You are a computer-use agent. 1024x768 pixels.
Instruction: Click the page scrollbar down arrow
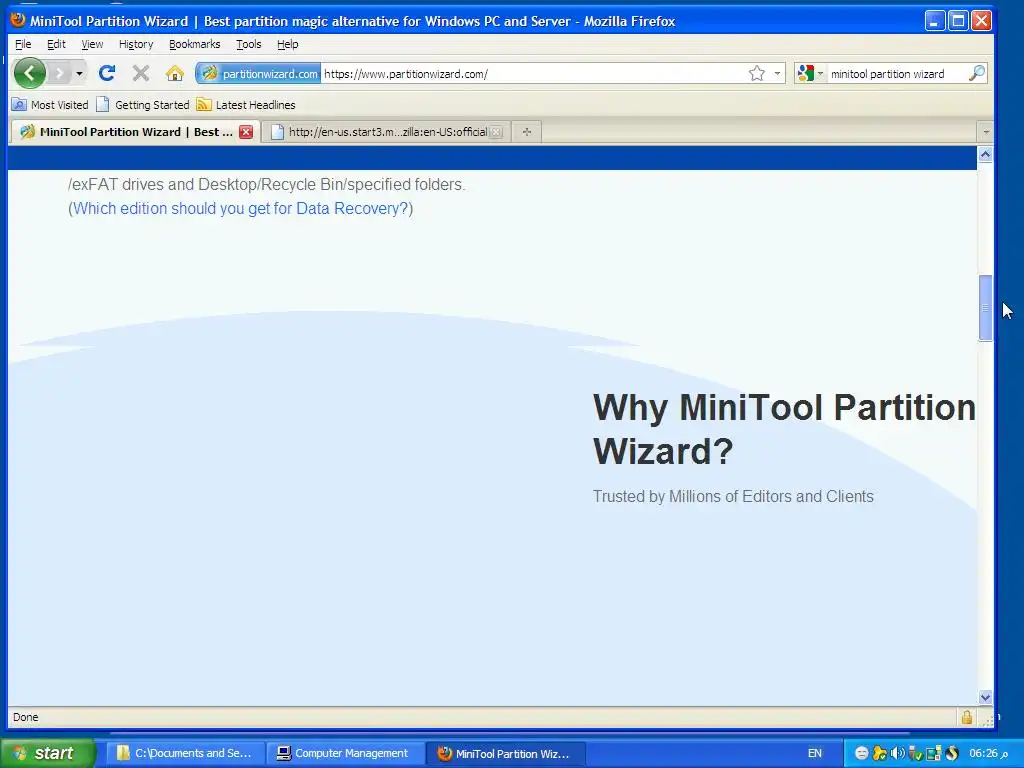click(x=985, y=697)
